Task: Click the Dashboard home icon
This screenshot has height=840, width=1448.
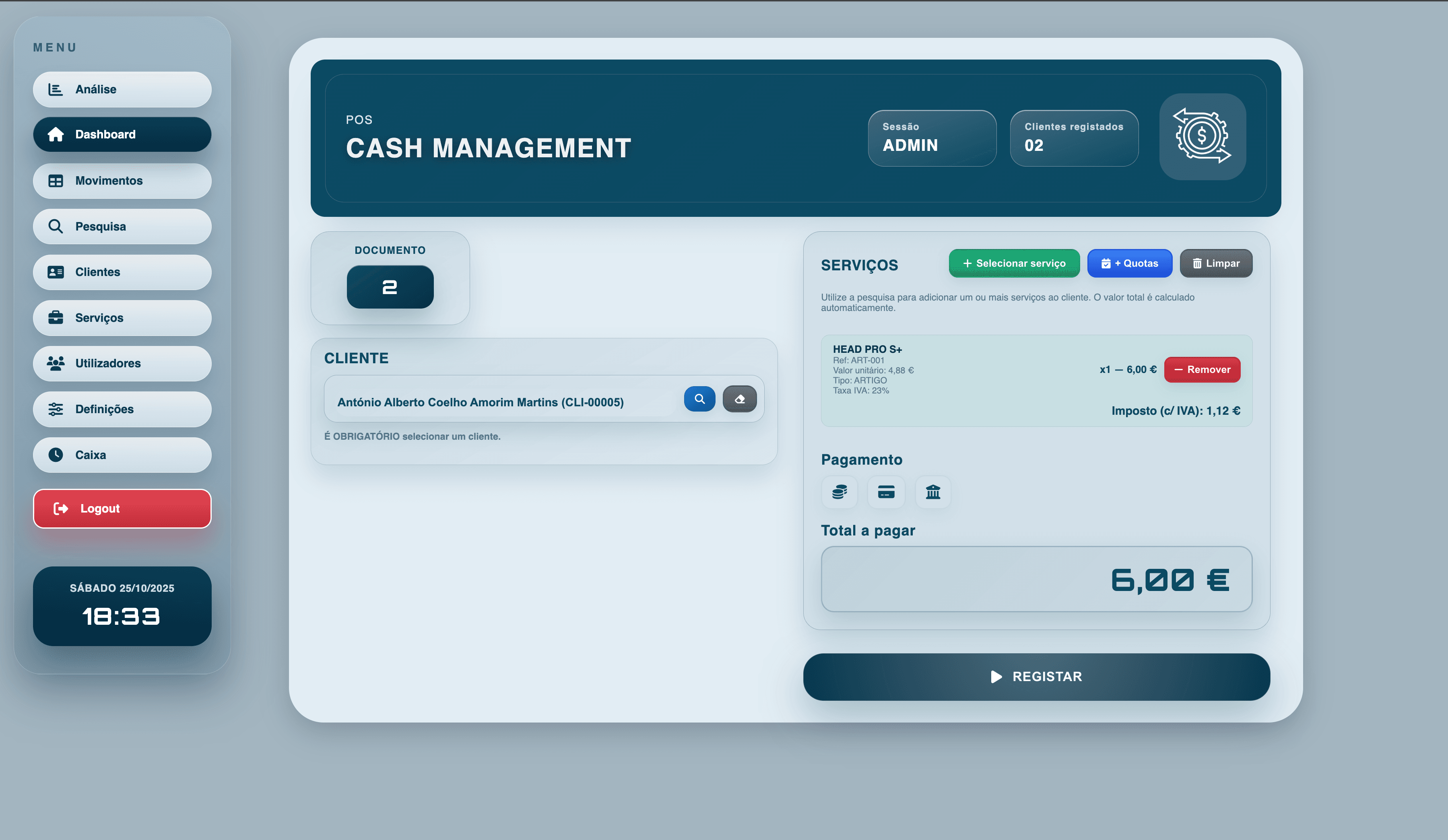Action: [x=55, y=134]
